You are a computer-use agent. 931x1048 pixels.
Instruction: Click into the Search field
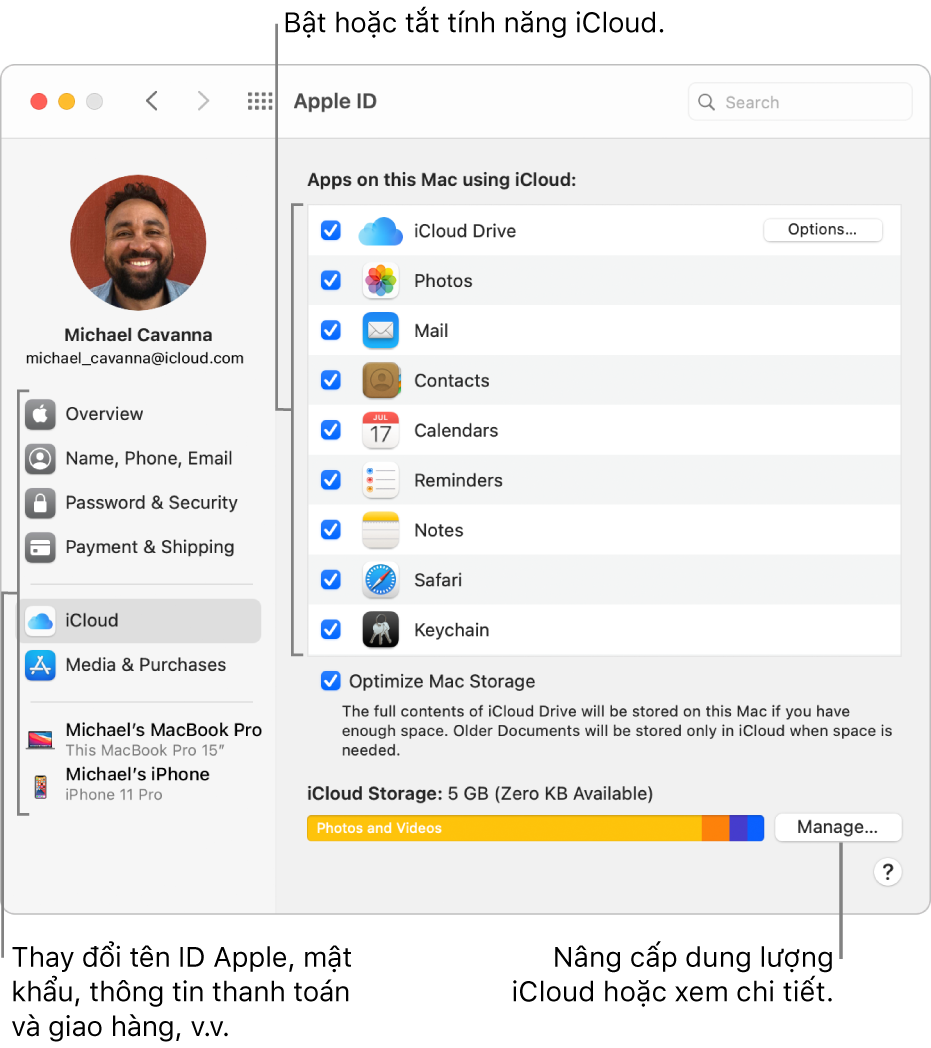[x=800, y=102]
